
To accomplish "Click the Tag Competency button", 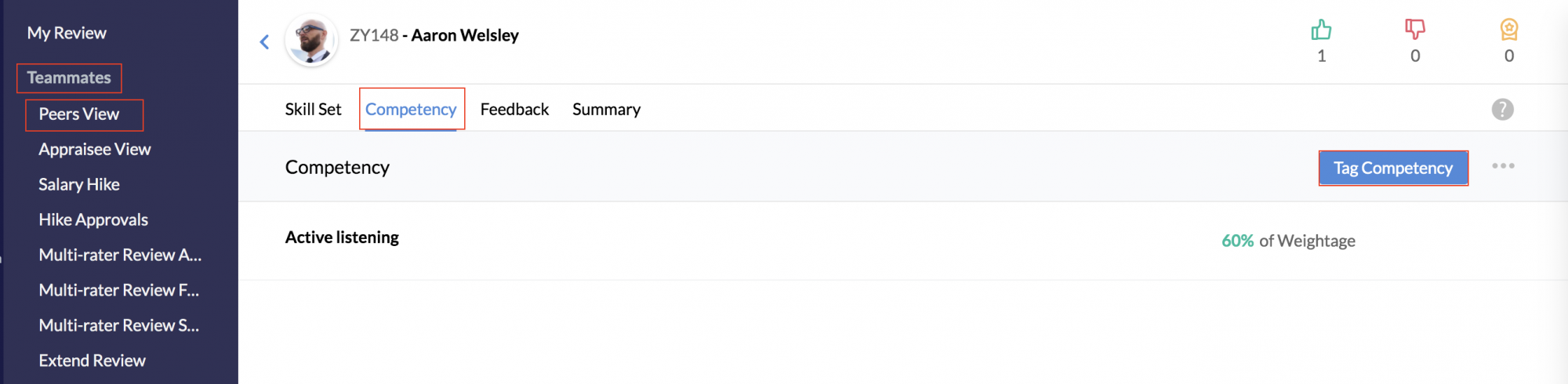I will (x=1393, y=168).
